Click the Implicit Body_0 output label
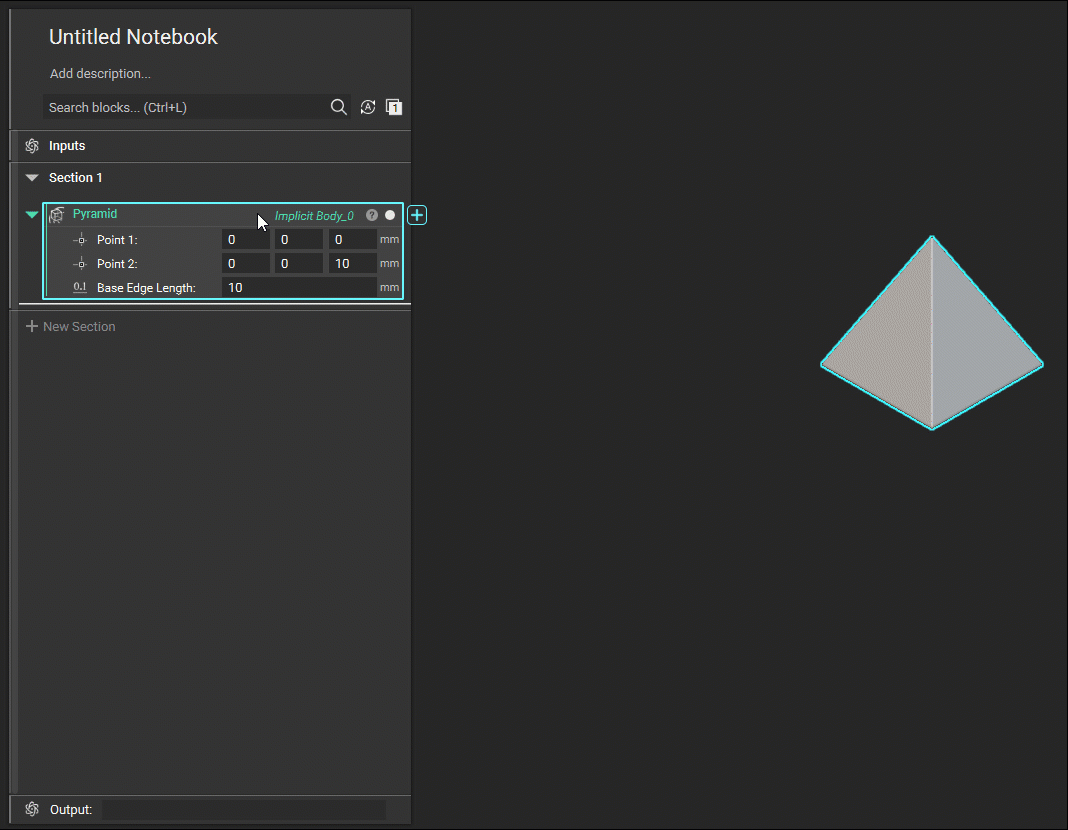This screenshot has height=830, width=1068. [x=314, y=216]
